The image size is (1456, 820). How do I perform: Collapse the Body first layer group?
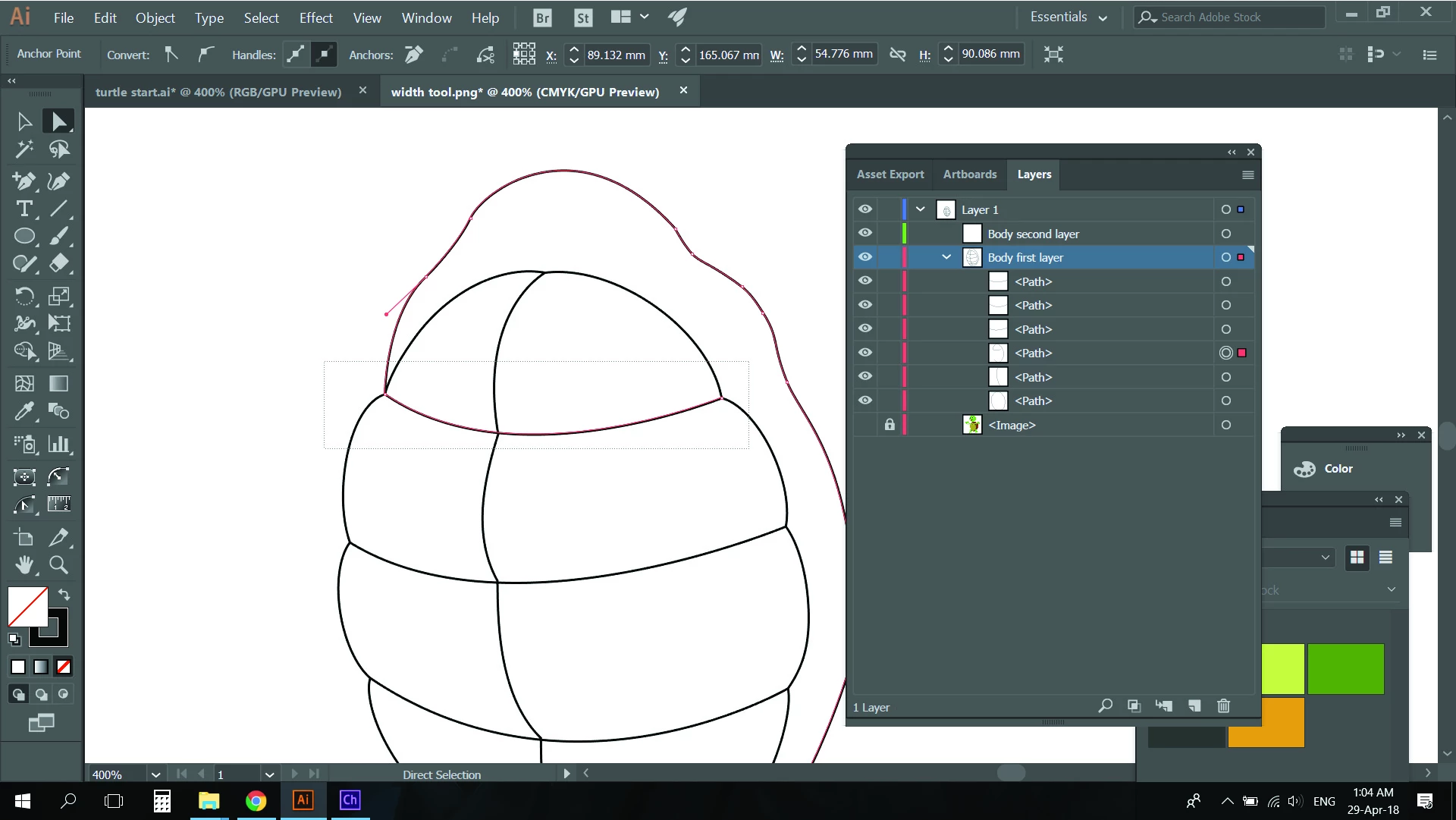click(946, 257)
